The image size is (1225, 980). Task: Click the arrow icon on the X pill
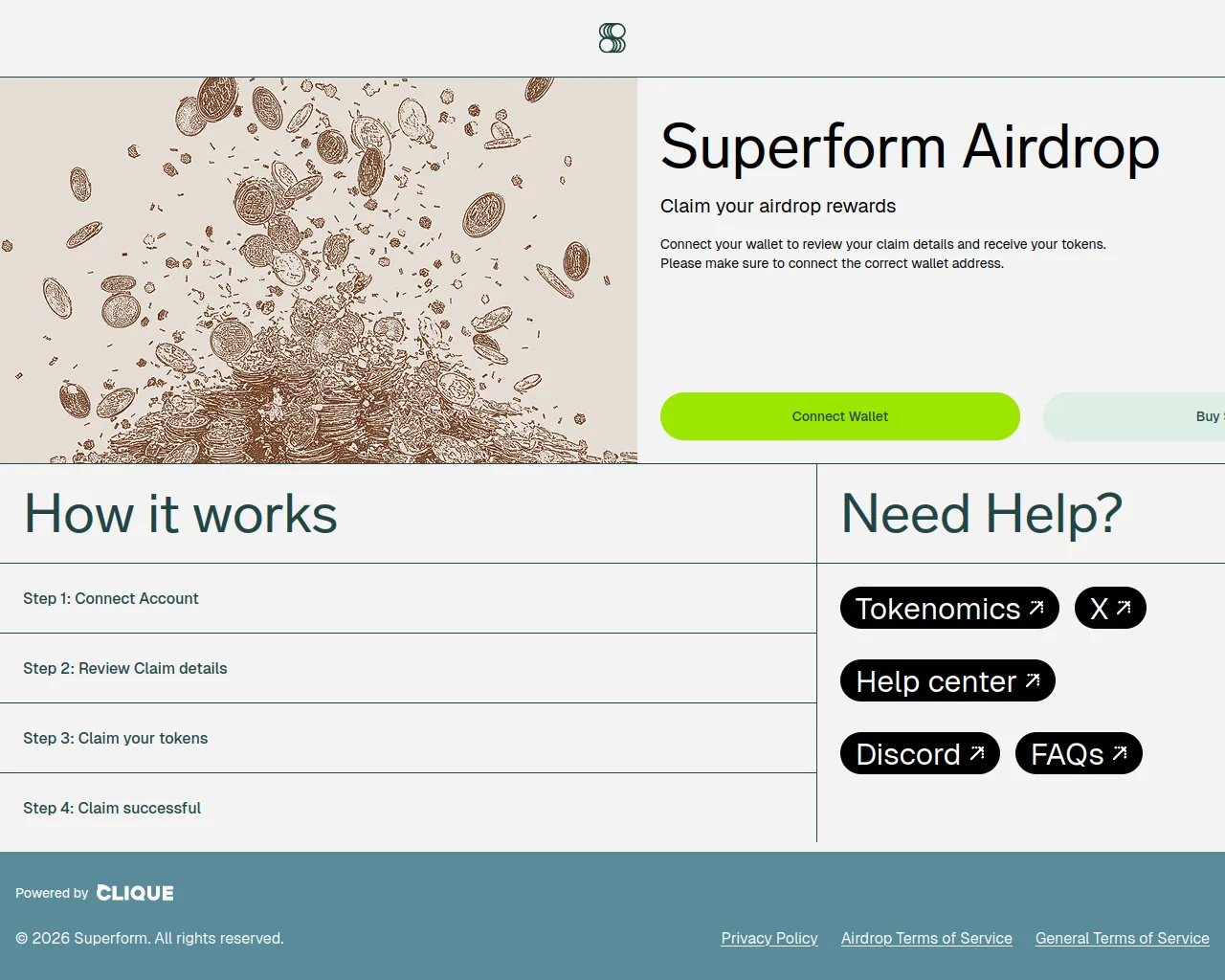click(x=1124, y=608)
